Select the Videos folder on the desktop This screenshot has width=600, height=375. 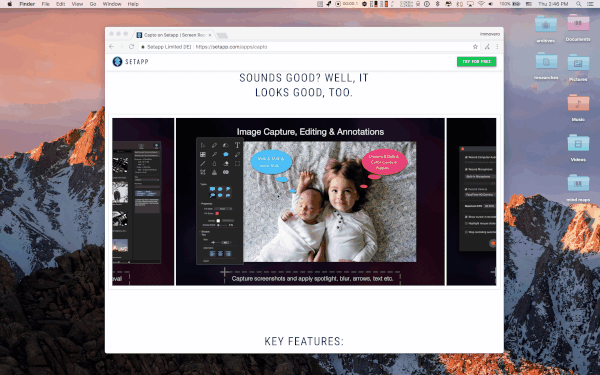pos(578,148)
